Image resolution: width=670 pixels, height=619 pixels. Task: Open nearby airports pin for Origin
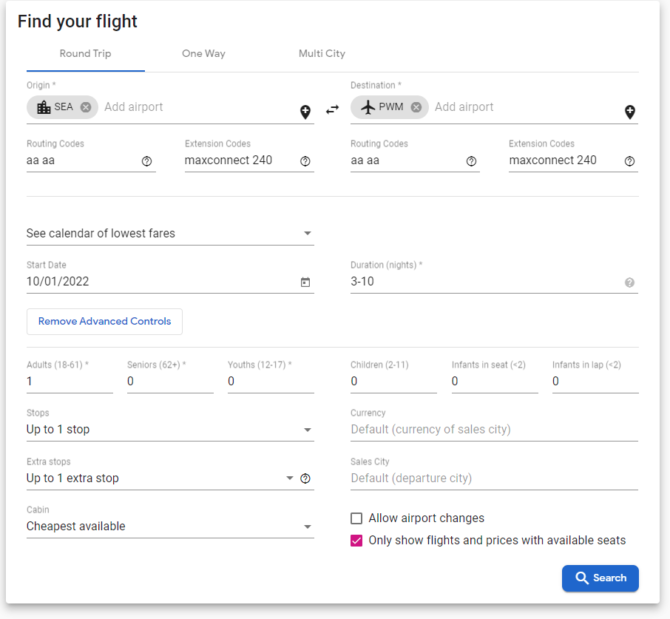[x=305, y=112]
